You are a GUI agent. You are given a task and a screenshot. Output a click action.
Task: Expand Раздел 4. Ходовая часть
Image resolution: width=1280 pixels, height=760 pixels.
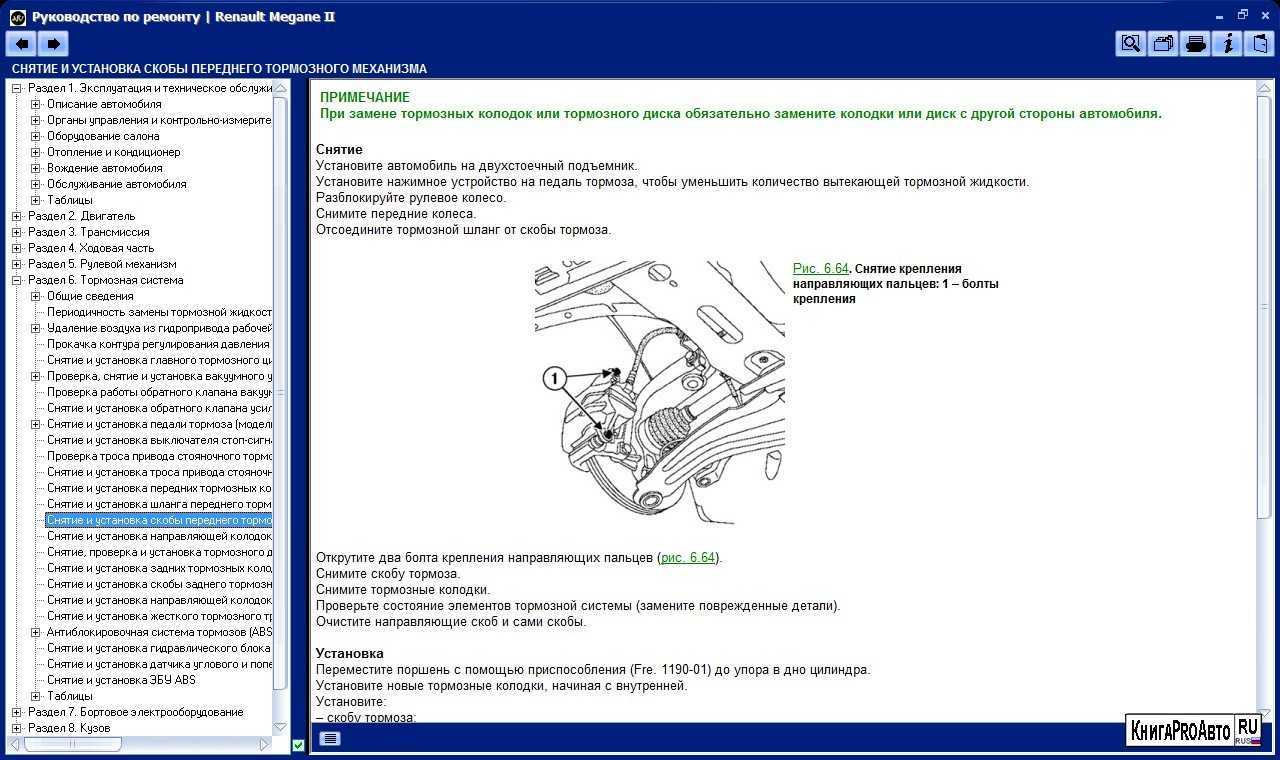tap(17, 248)
